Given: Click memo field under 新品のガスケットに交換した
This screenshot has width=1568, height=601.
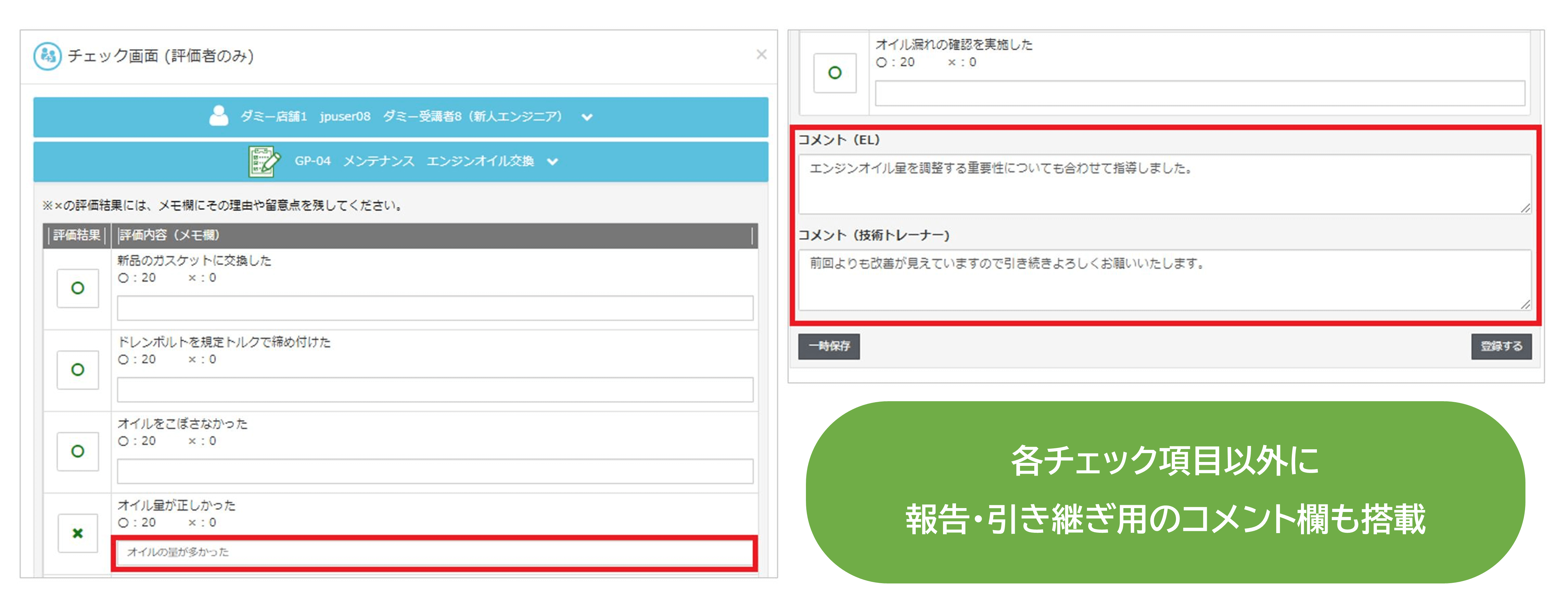Looking at the screenshot, I should [435, 308].
